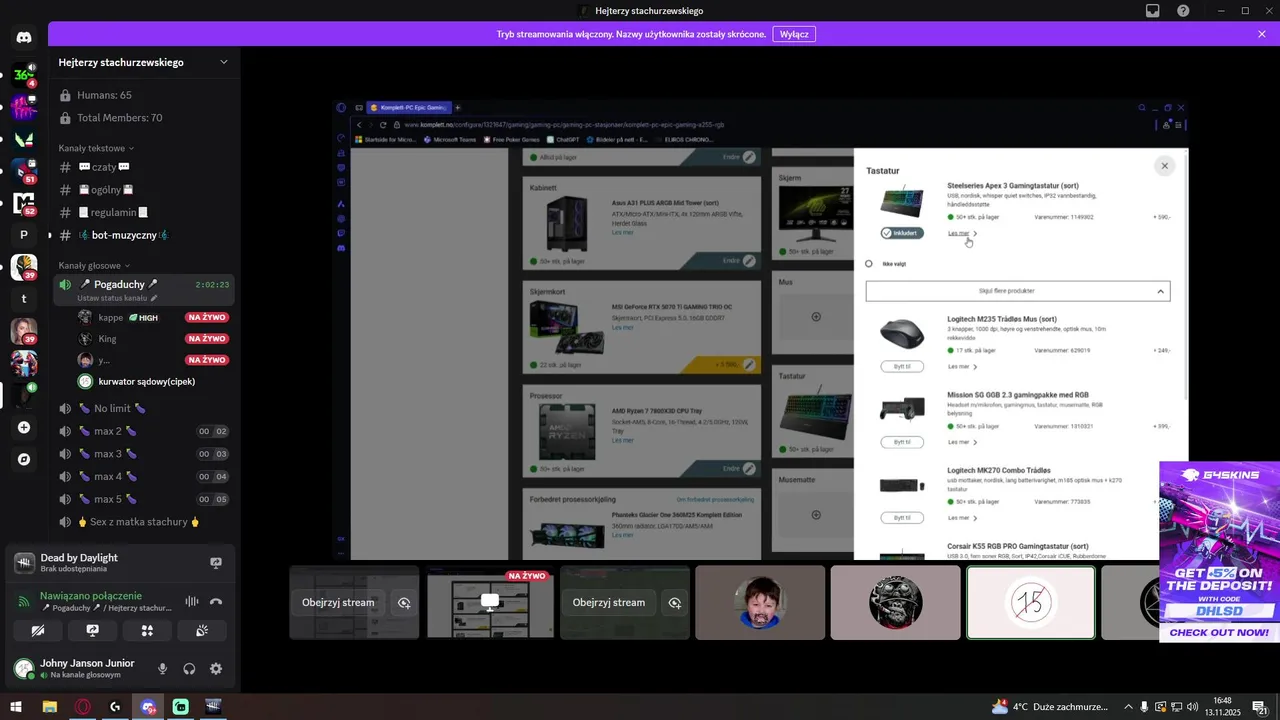Open user settings gear icon
The height and width of the screenshot is (720, 1280).
pos(216,669)
